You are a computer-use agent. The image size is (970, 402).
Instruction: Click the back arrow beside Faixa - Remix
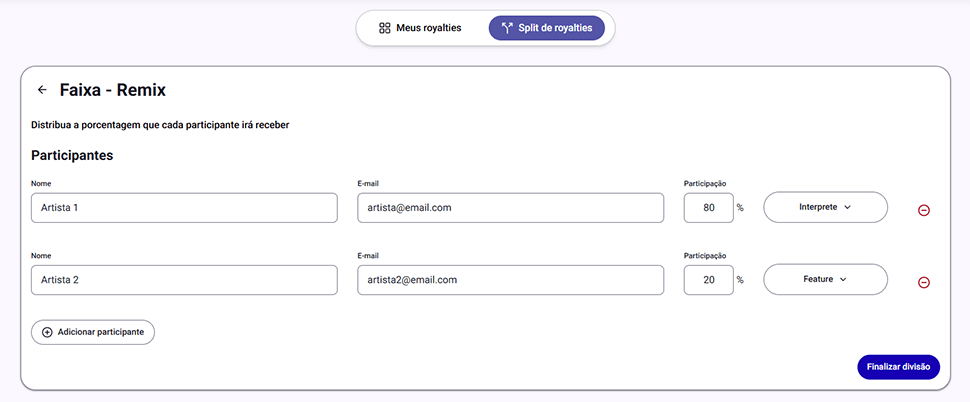[x=42, y=90]
